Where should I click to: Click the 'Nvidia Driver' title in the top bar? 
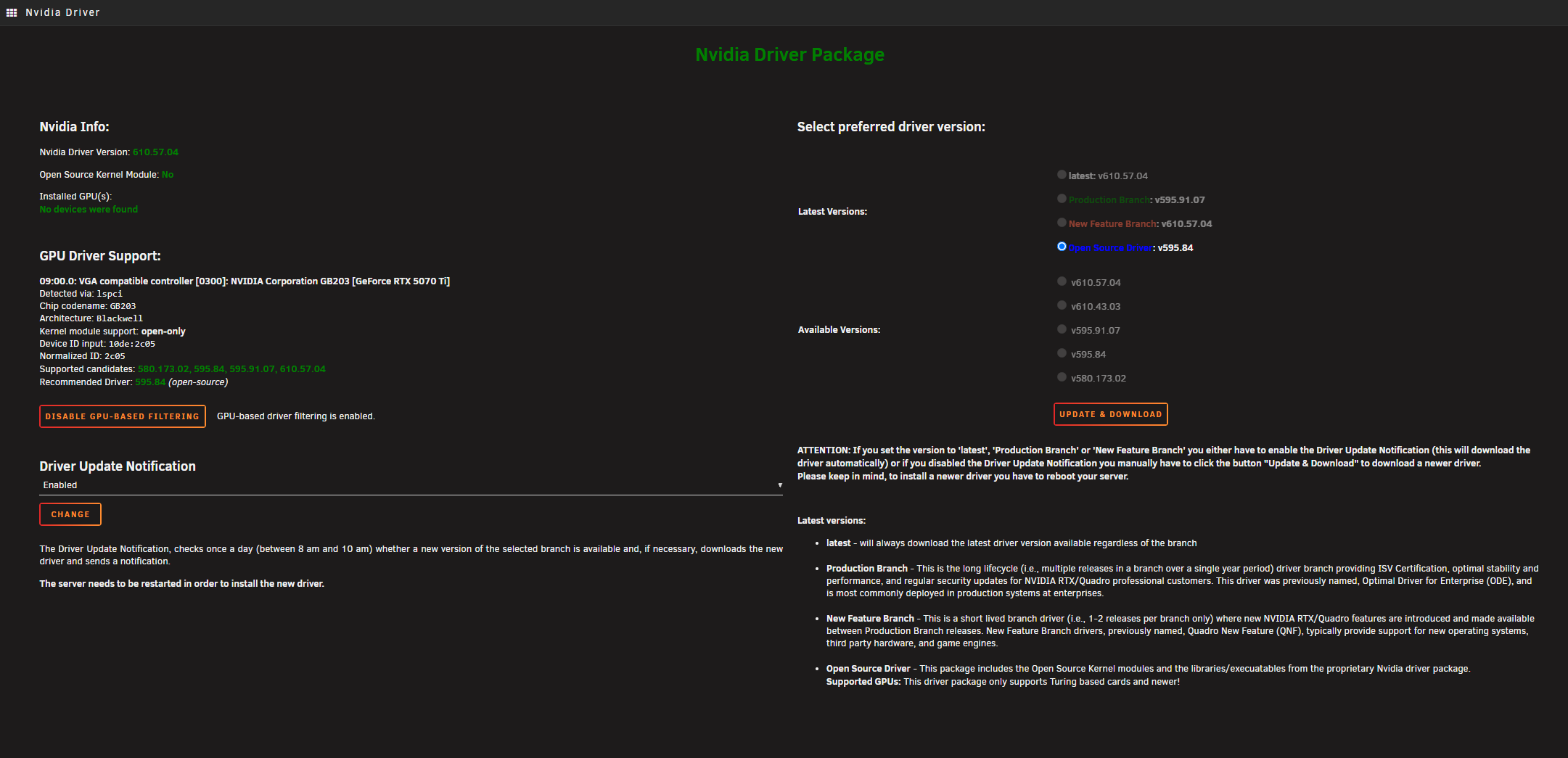(x=62, y=12)
